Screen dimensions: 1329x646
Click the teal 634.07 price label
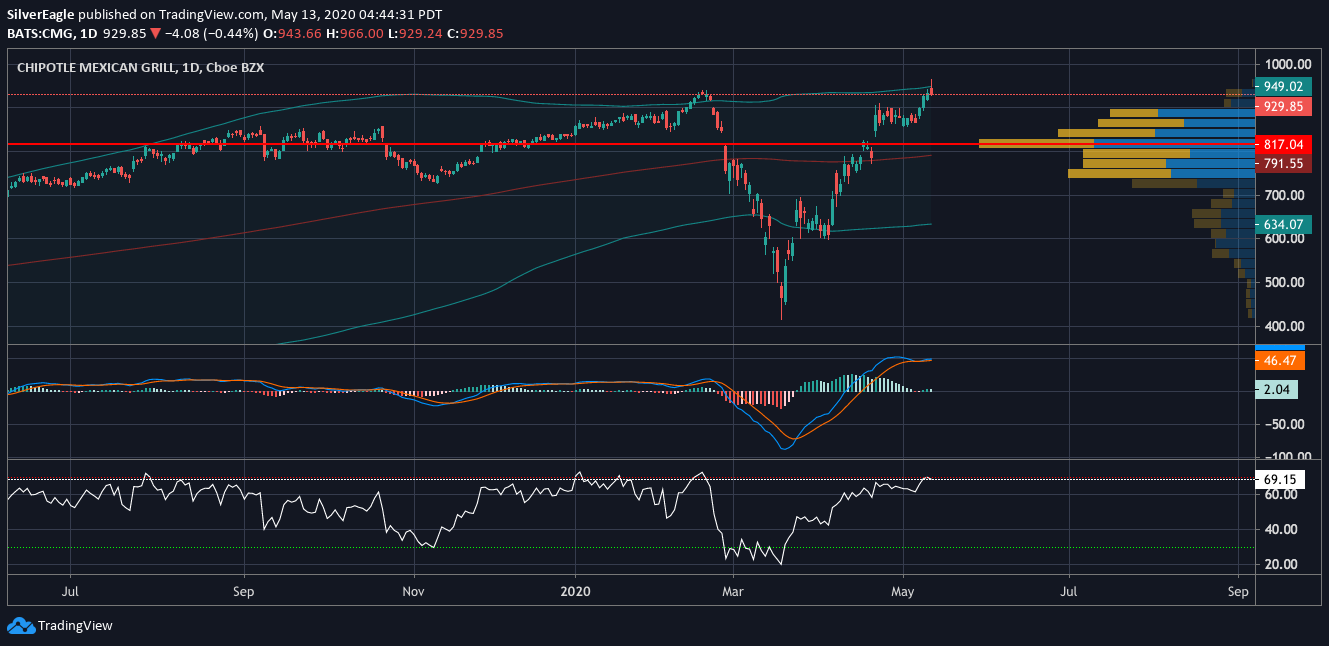pyautogui.click(x=1283, y=224)
